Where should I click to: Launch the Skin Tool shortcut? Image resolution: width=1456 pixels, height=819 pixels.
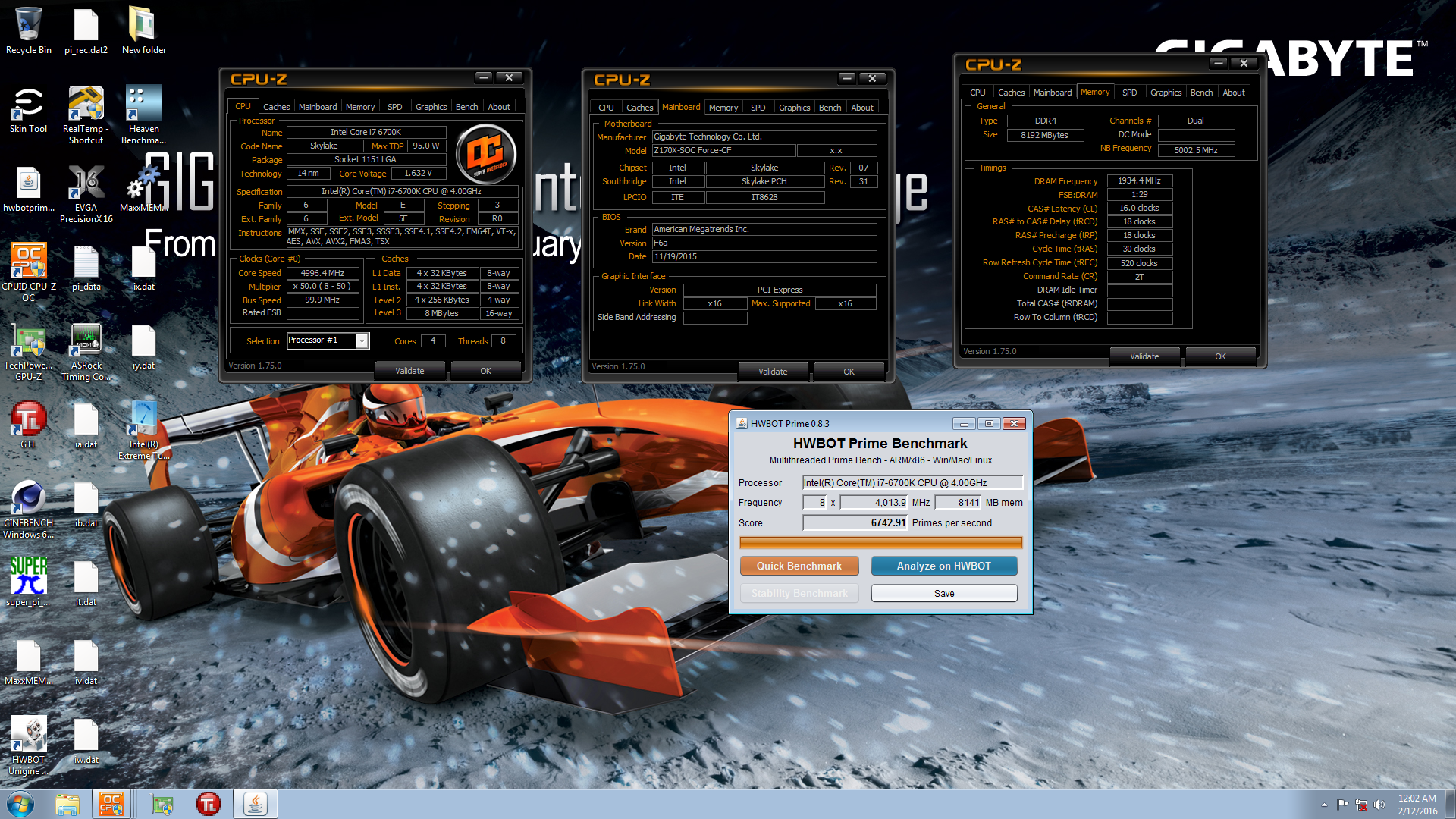[x=29, y=109]
